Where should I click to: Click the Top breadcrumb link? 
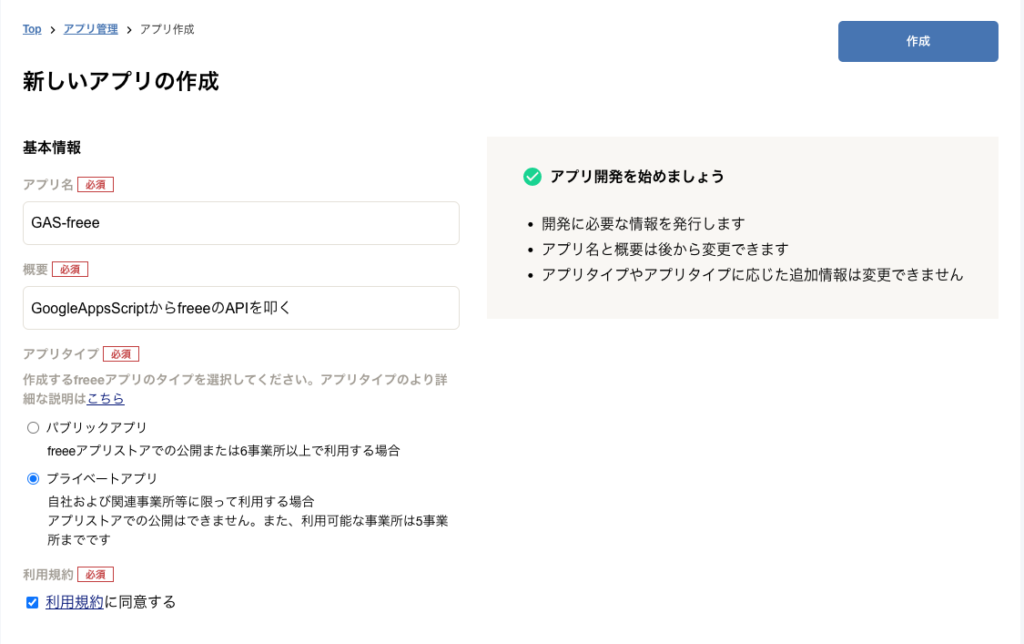31,29
